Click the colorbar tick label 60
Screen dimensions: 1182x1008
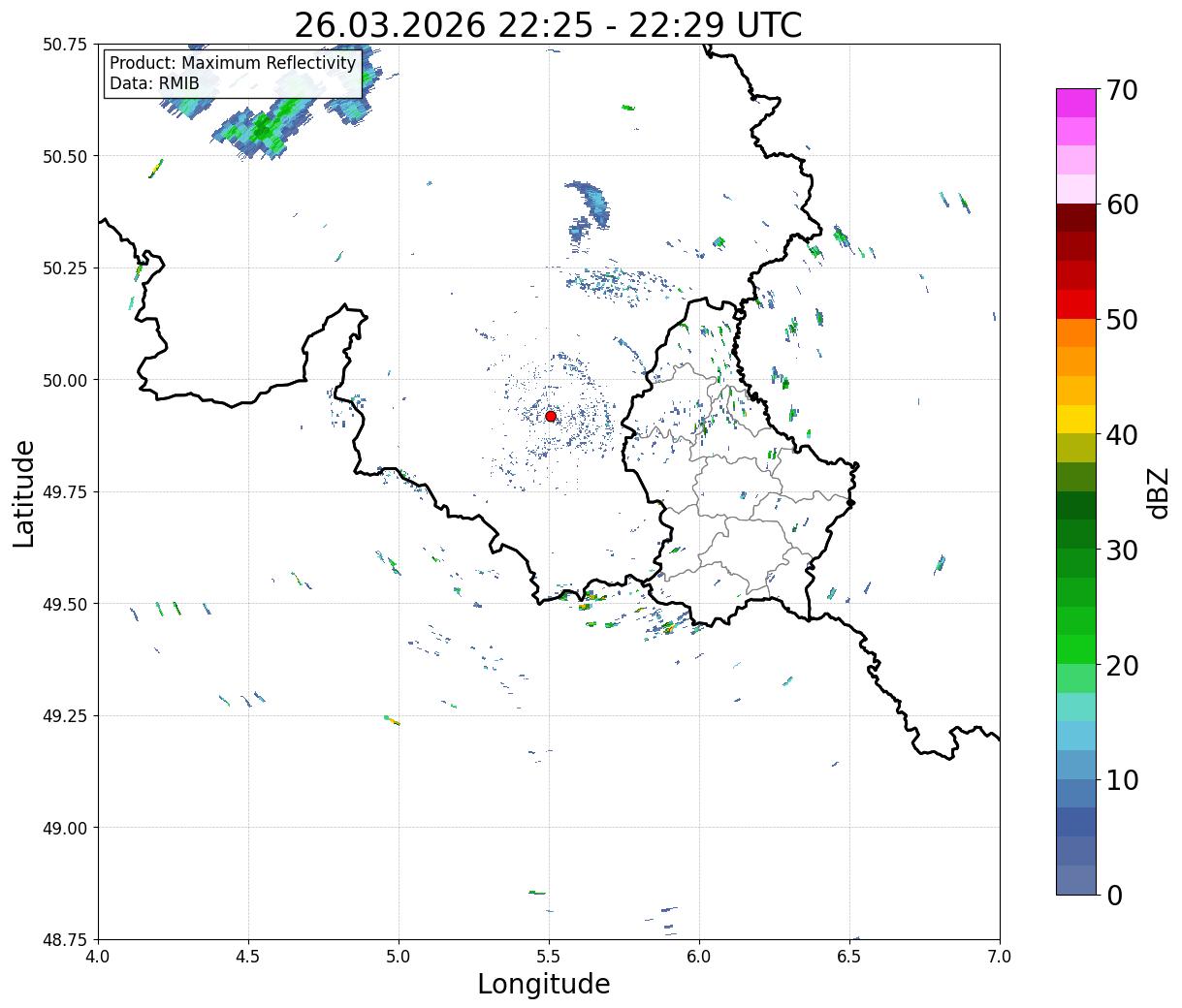tap(1122, 205)
